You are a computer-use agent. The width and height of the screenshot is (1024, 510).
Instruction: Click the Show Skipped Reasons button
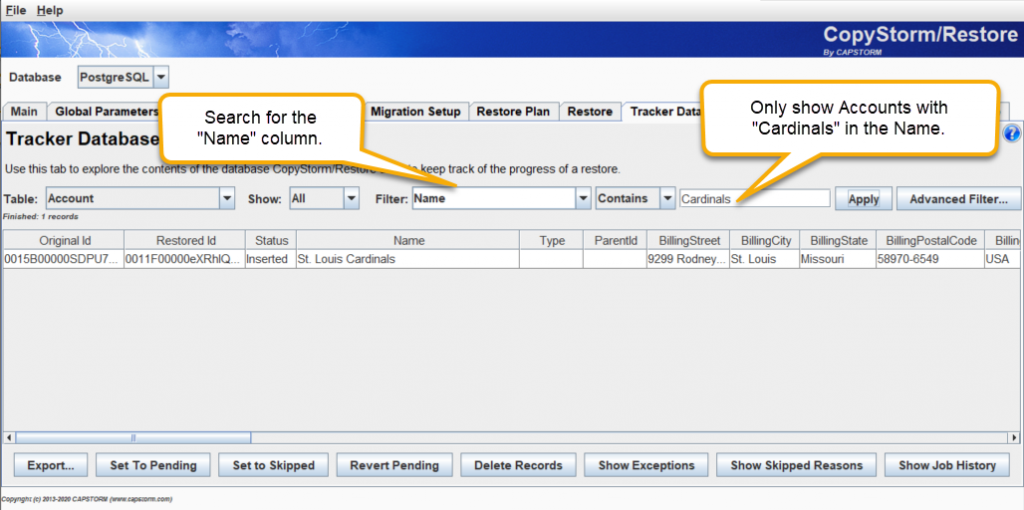(796, 466)
